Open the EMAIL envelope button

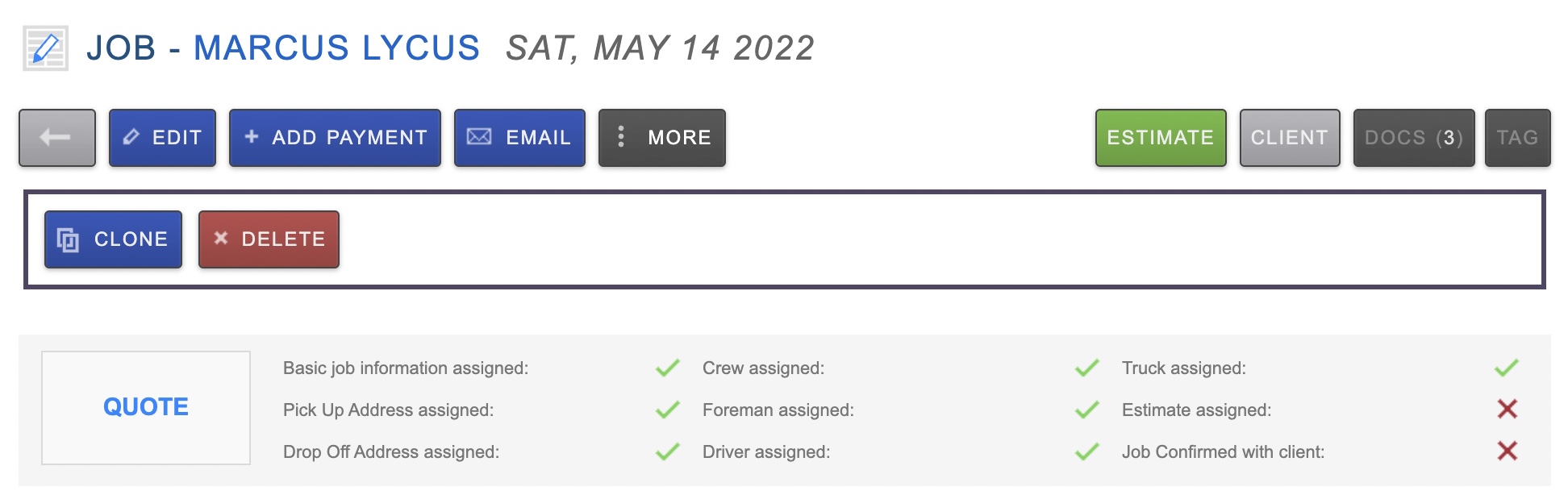[x=519, y=138]
